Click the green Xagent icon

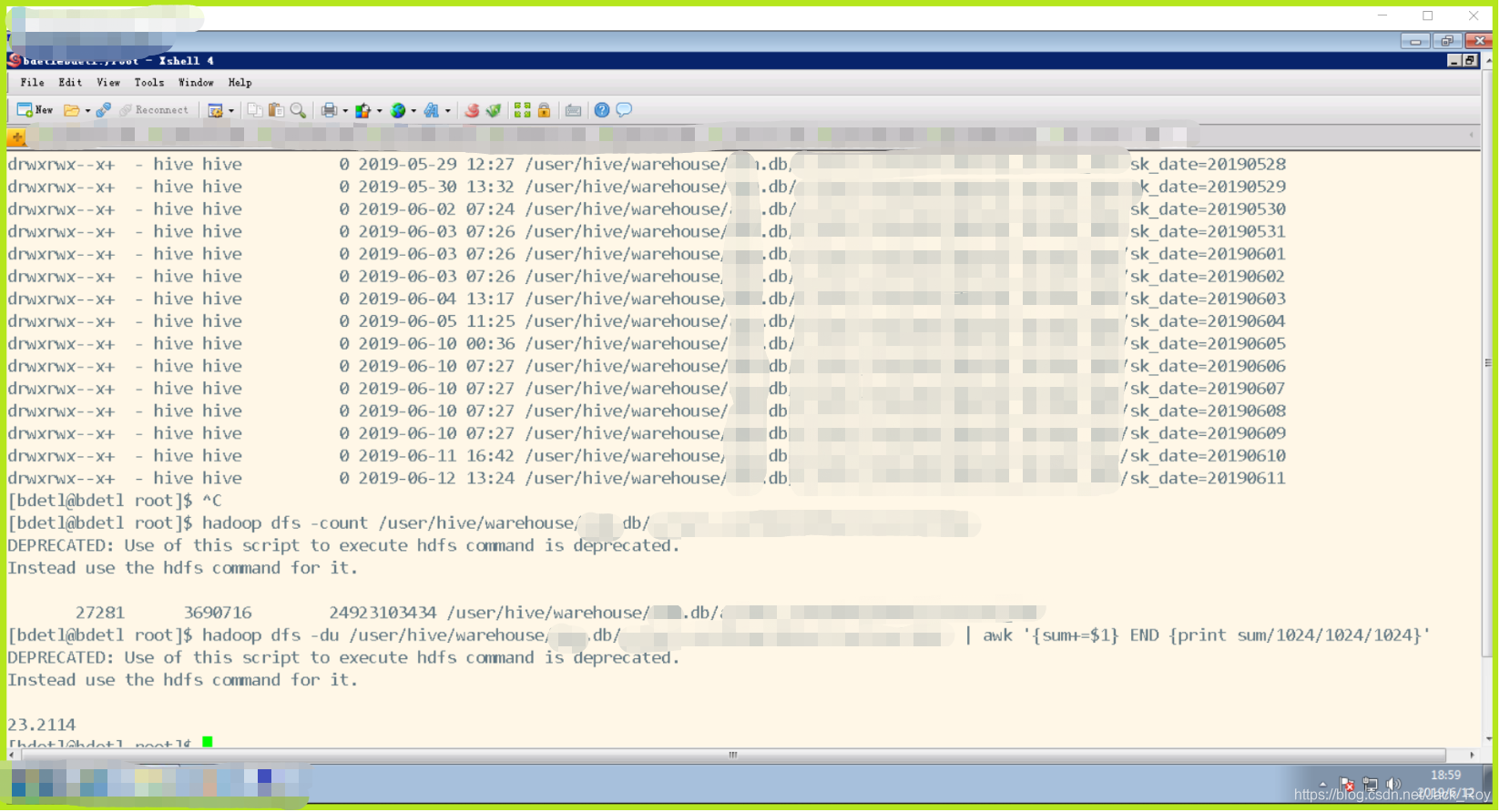coord(493,110)
